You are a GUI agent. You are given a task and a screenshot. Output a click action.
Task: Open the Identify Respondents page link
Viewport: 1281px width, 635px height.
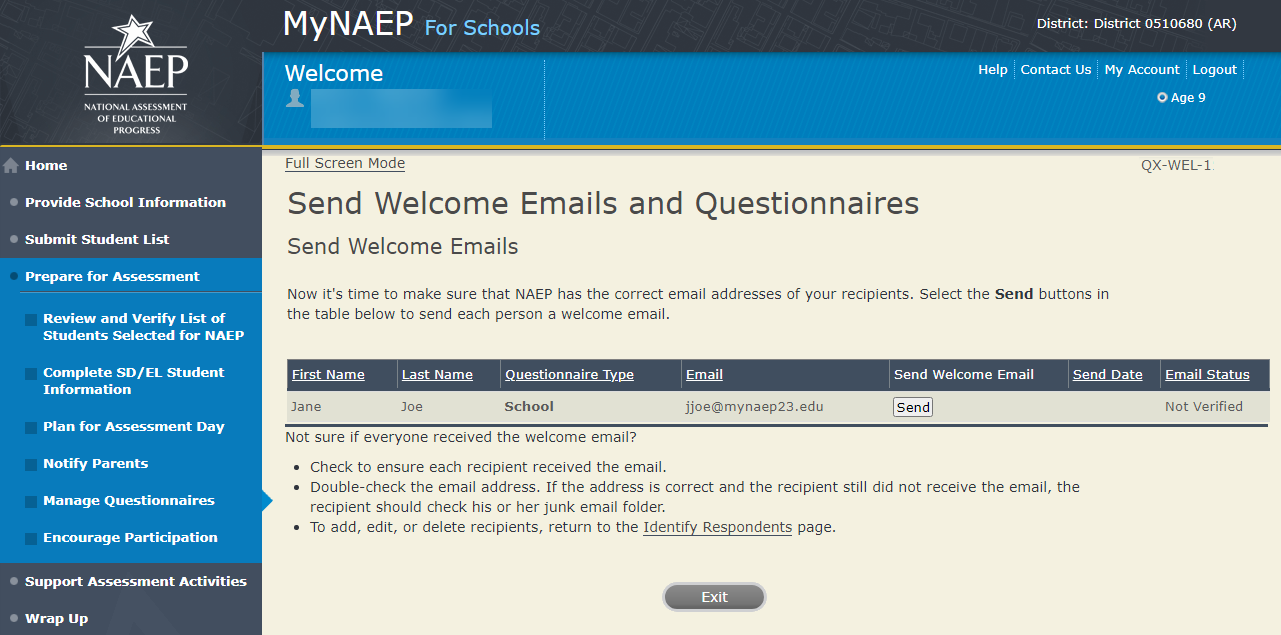tap(717, 527)
